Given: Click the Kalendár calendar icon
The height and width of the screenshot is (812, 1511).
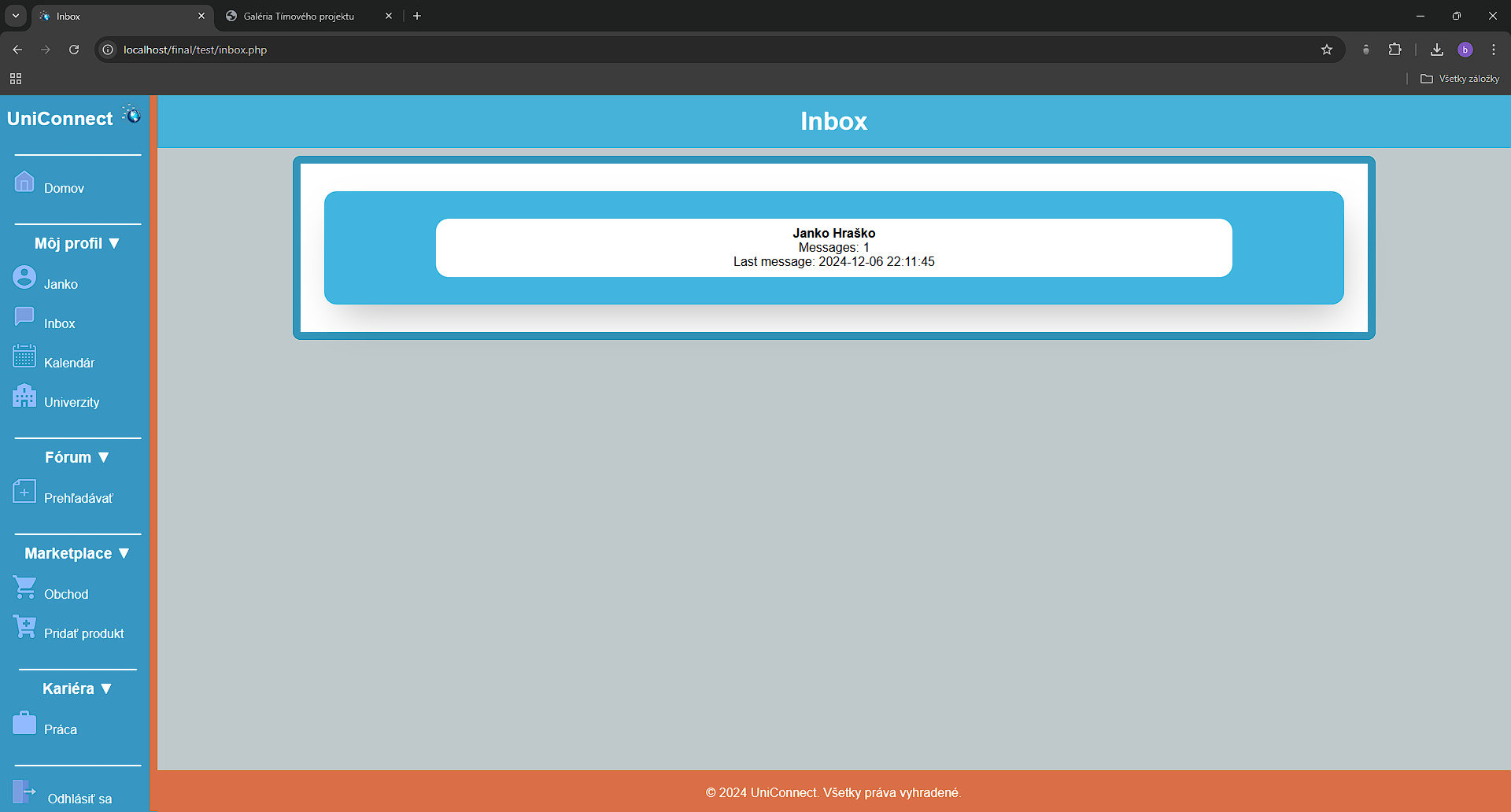Looking at the screenshot, I should [x=24, y=356].
